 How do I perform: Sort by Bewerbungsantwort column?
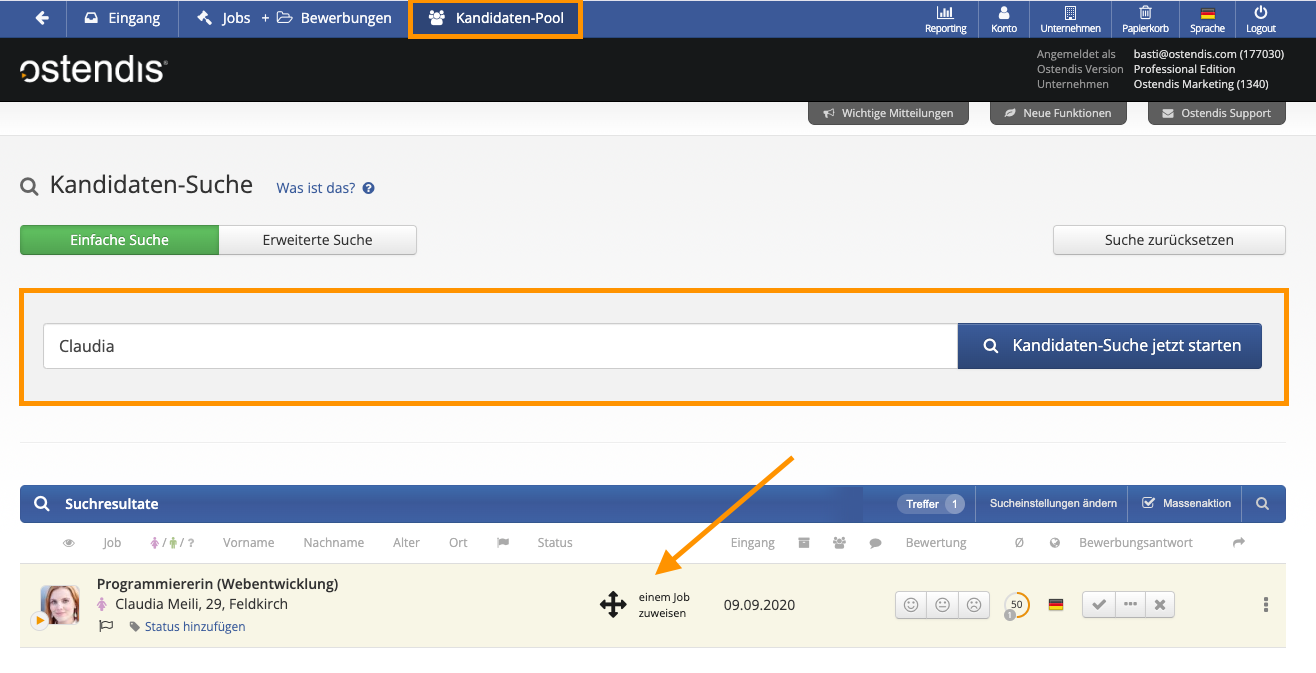1136,543
